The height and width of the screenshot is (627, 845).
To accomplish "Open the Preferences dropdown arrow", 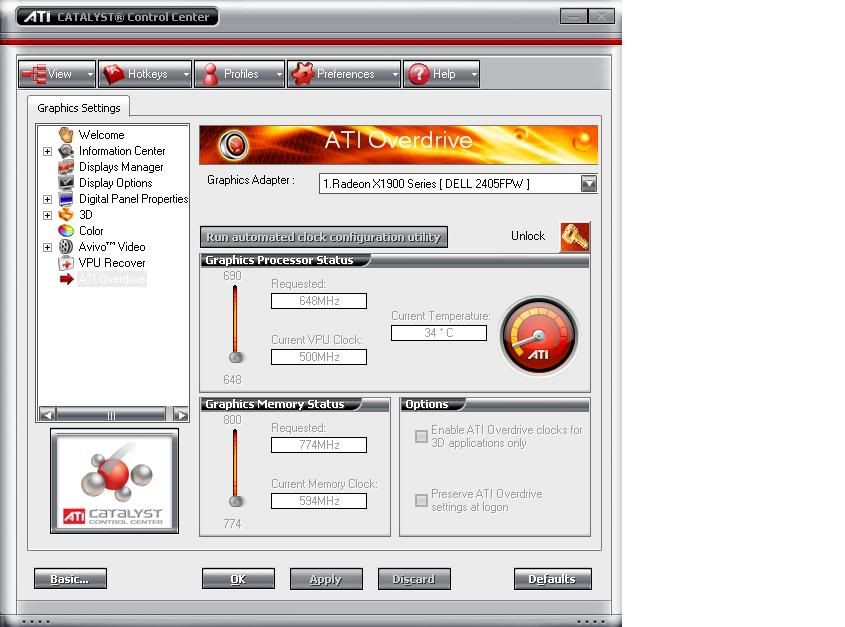I will pos(394,74).
